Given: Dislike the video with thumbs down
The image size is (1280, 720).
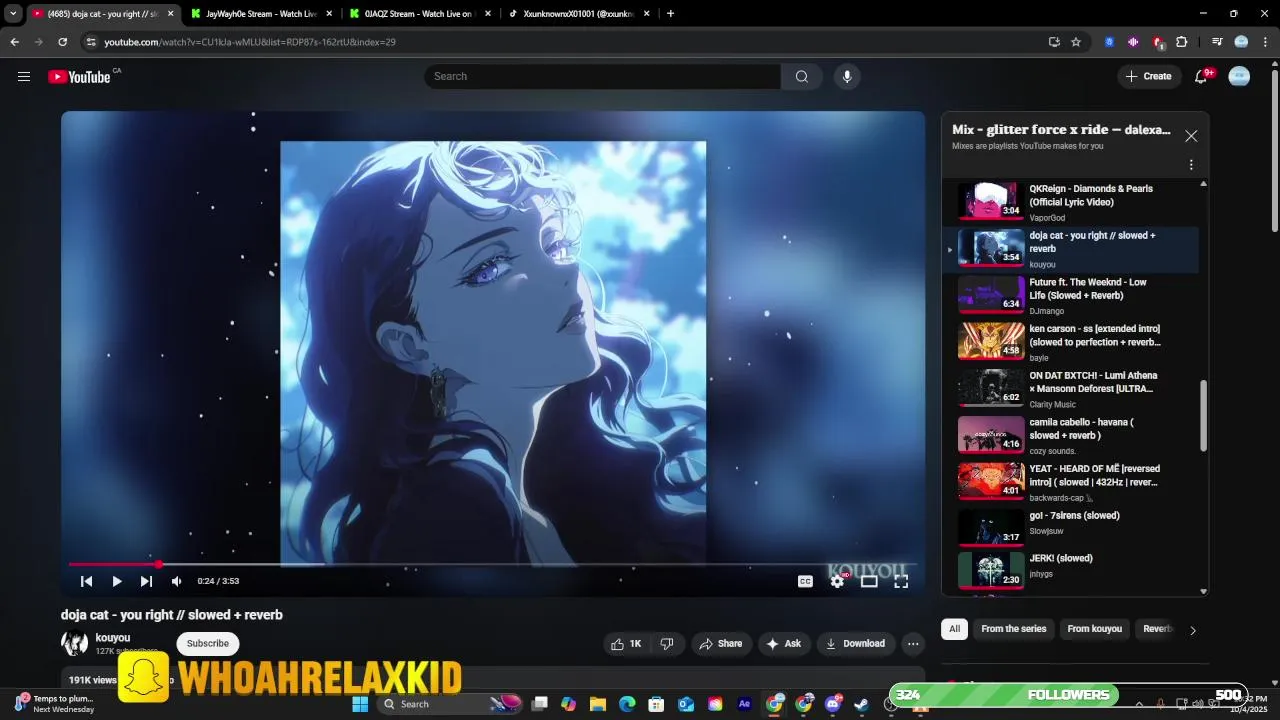Looking at the screenshot, I should click(x=667, y=644).
